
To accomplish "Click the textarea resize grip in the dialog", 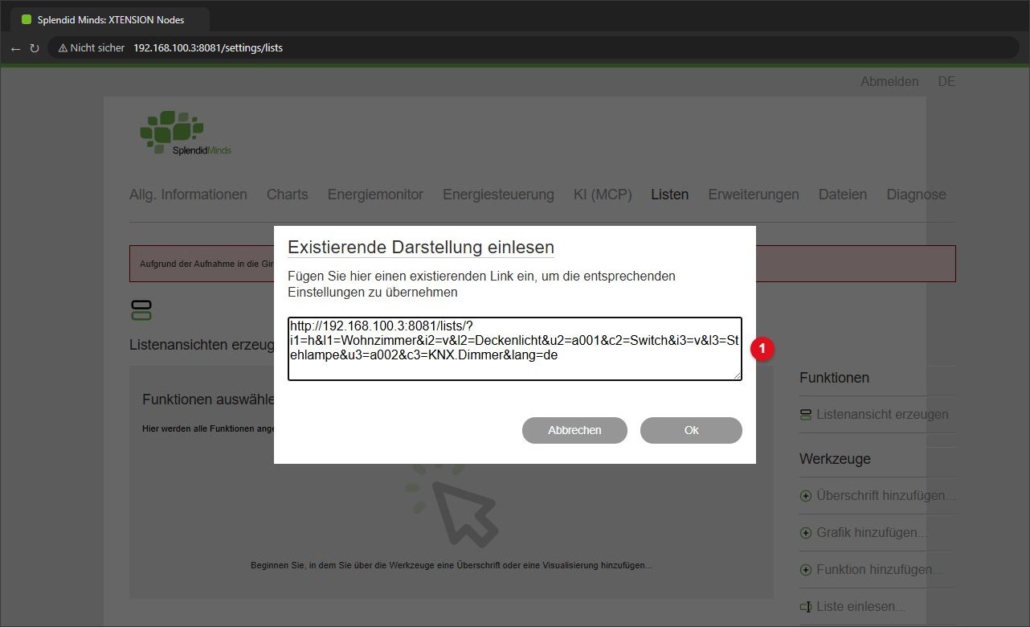I will [x=737, y=376].
